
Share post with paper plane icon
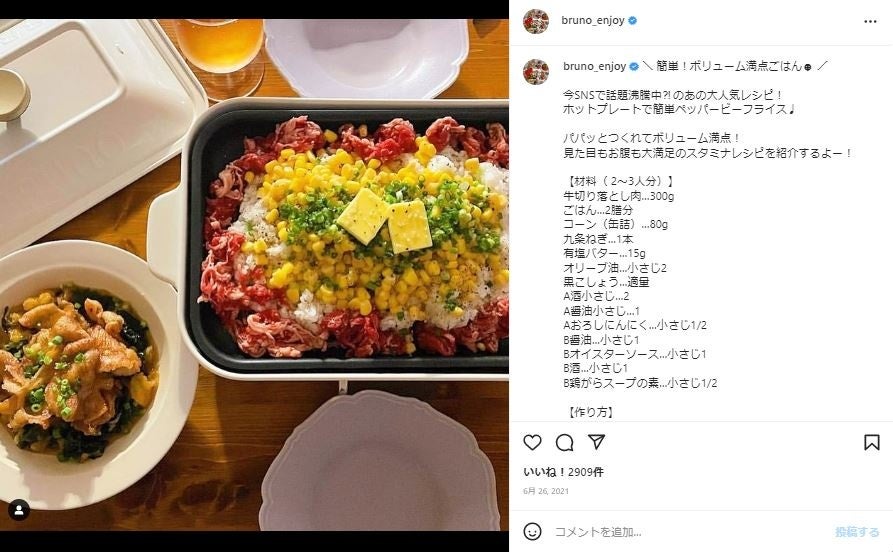tap(596, 442)
